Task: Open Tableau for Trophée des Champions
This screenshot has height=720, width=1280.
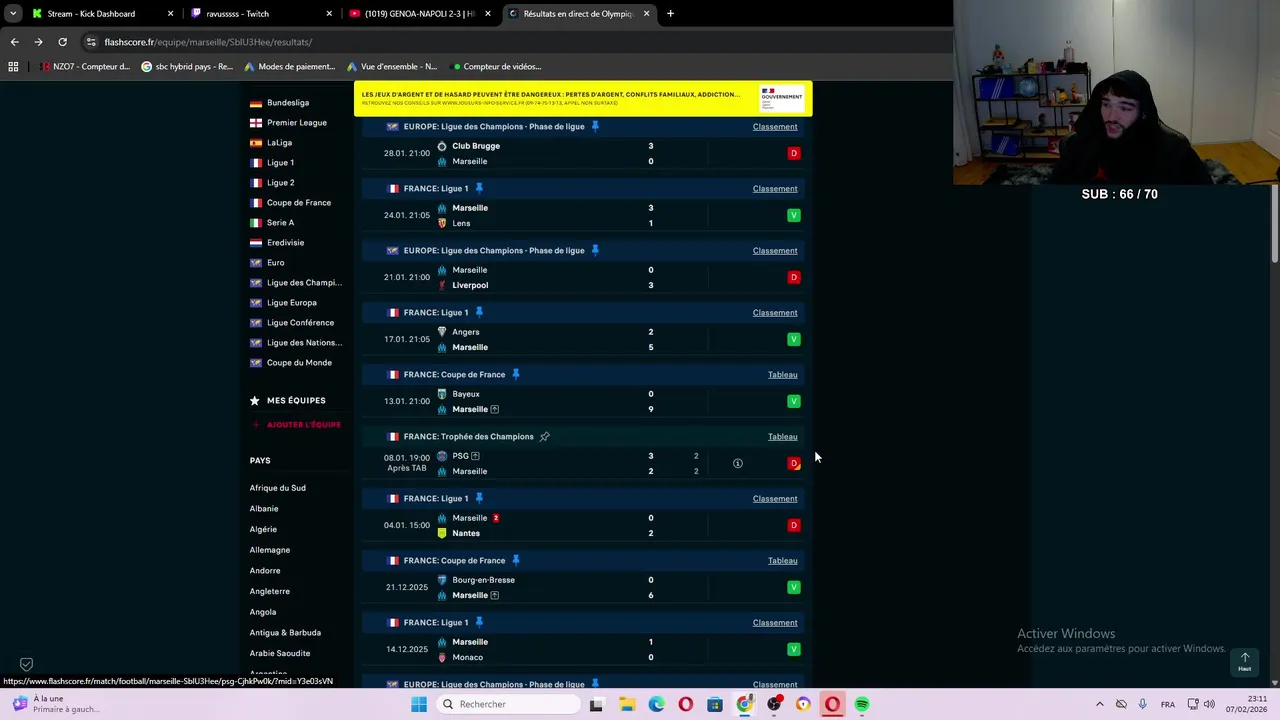Action: [782, 436]
